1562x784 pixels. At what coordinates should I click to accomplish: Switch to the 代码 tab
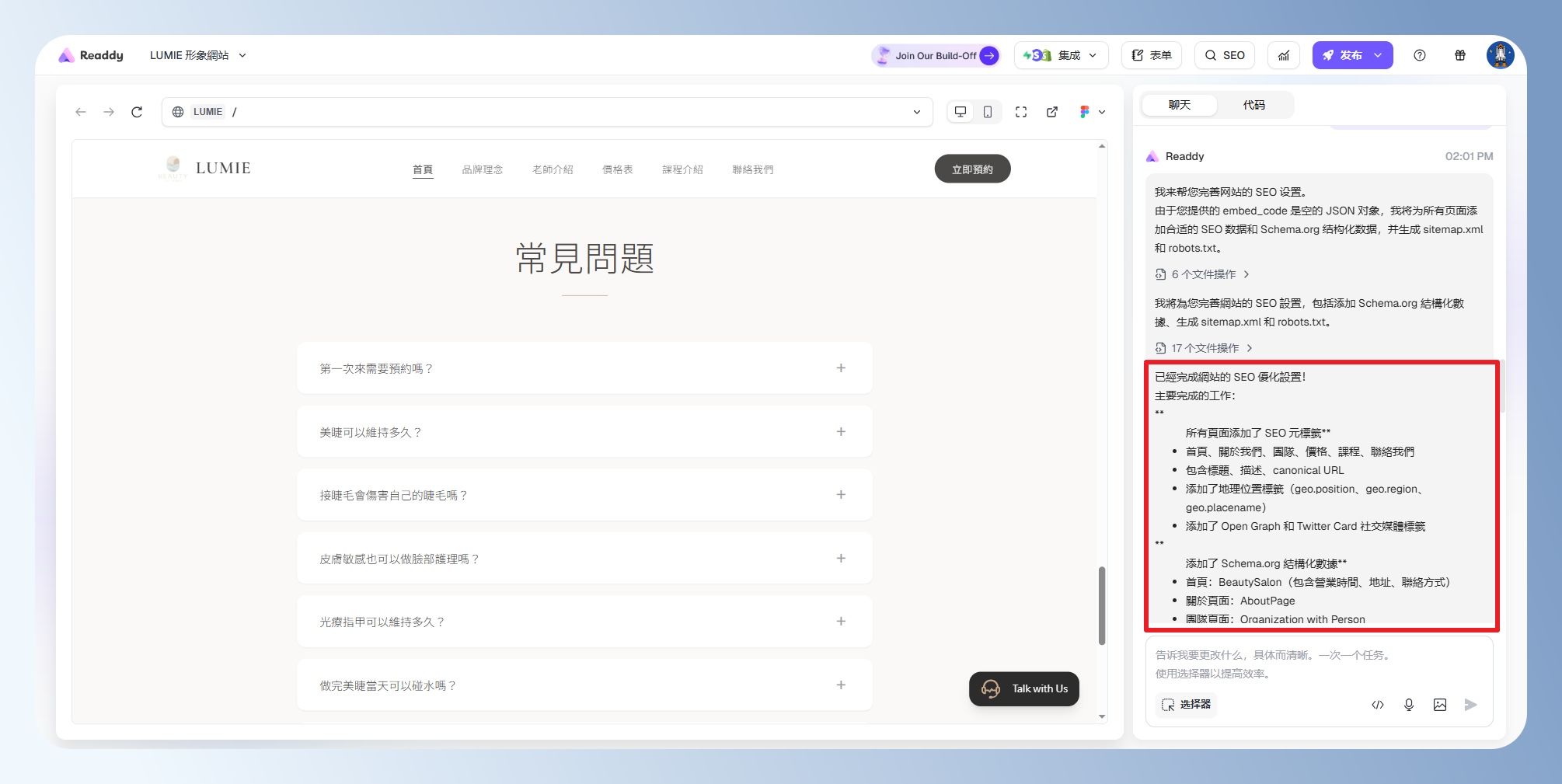(1253, 105)
